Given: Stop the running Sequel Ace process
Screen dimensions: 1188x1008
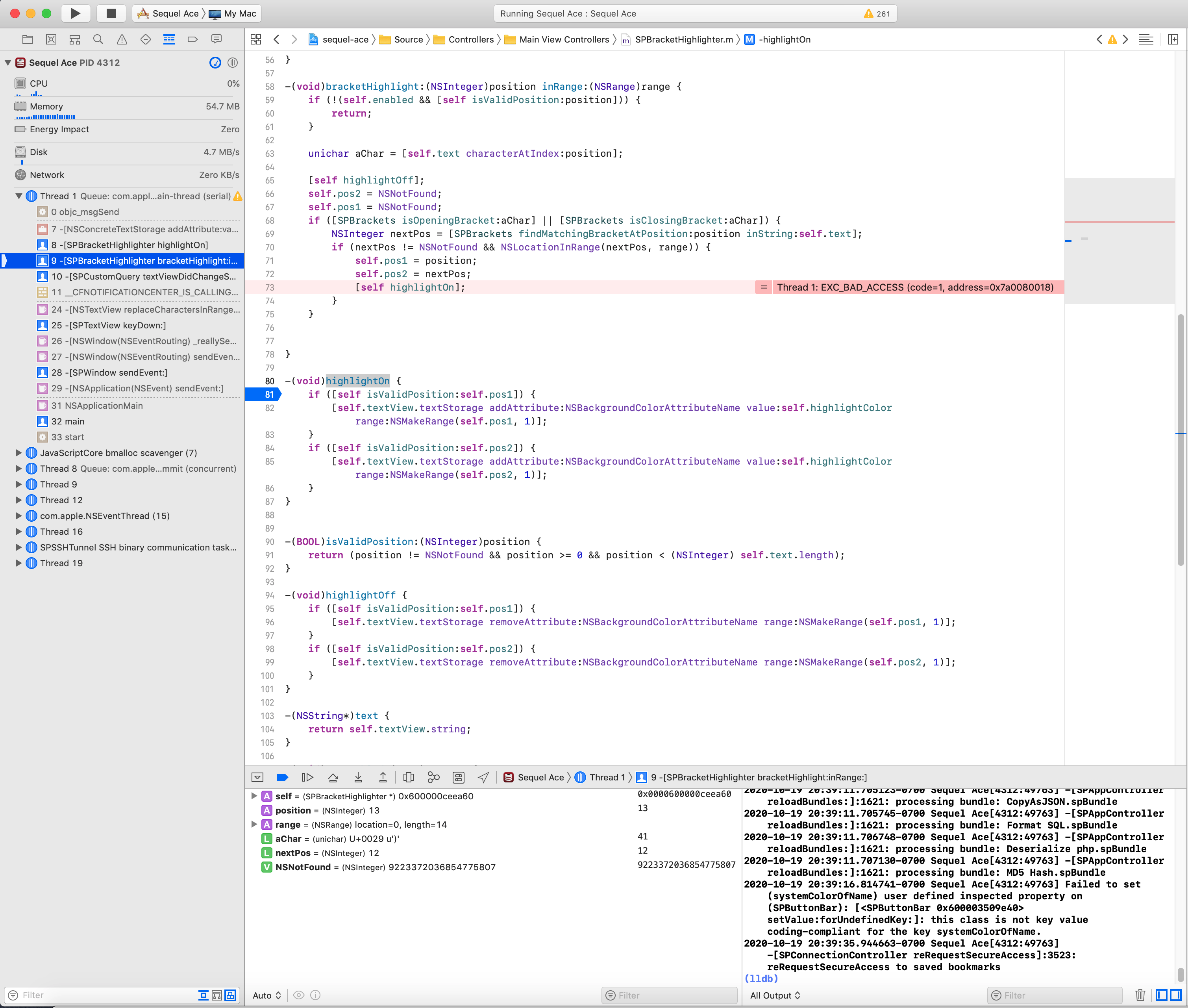Looking at the screenshot, I should (111, 13).
